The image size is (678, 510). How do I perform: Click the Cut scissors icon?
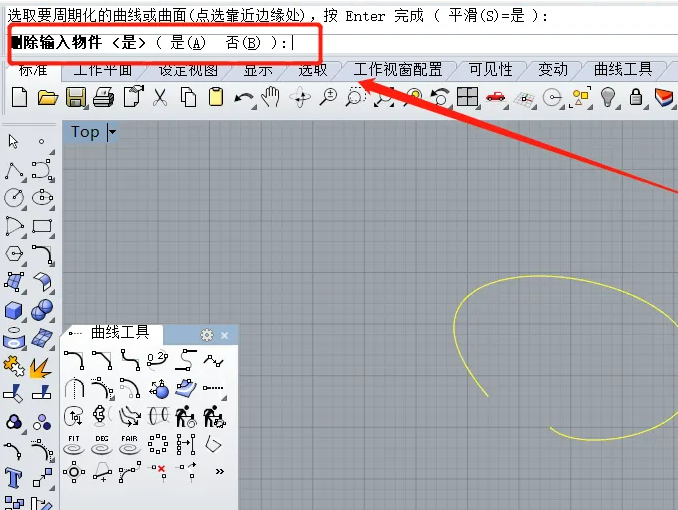pos(160,97)
